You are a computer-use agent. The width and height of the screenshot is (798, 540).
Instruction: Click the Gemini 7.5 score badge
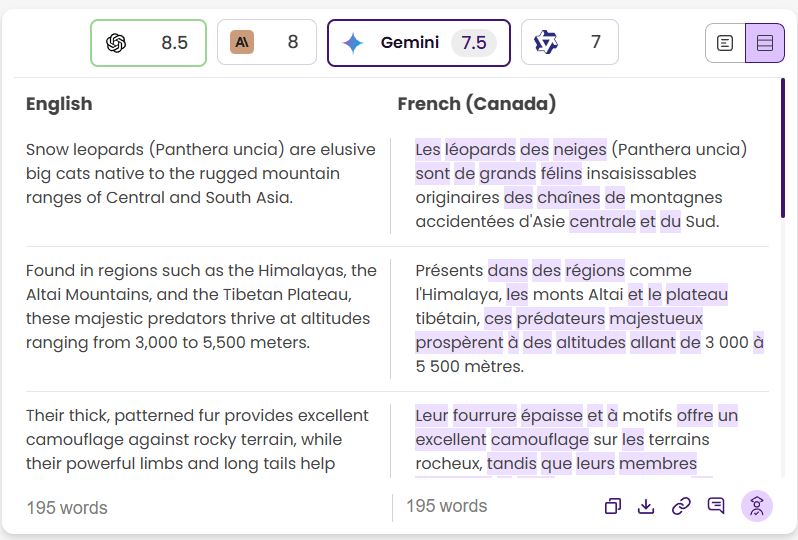[x=474, y=43]
